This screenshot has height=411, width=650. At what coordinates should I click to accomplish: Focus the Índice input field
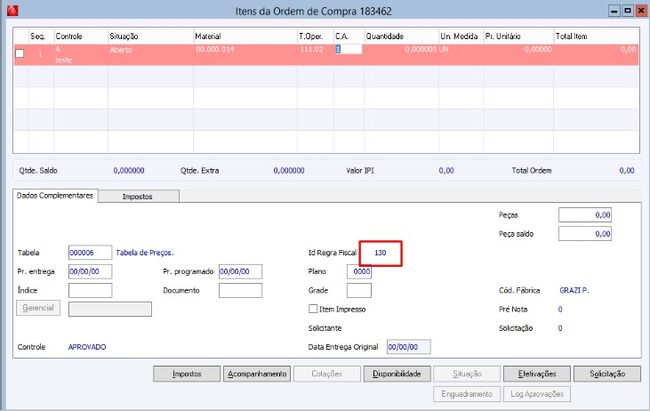pyautogui.click(x=90, y=290)
